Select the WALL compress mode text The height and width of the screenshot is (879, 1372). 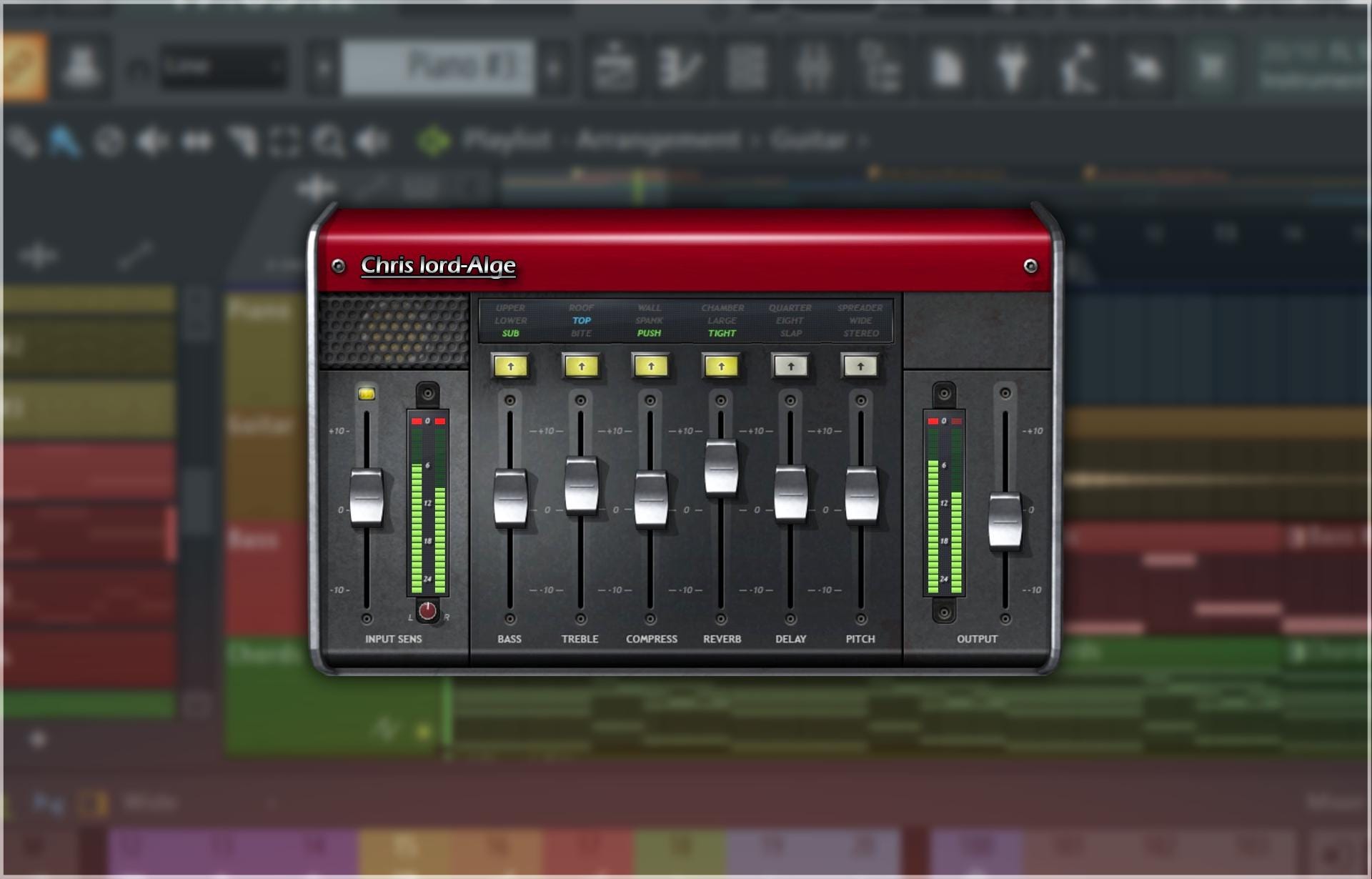[x=649, y=307]
